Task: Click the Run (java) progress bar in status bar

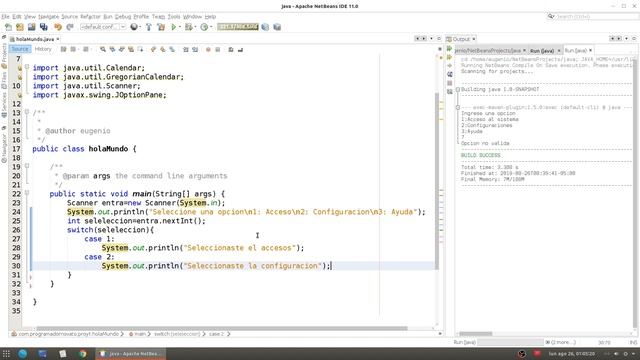Action: coord(510,342)
